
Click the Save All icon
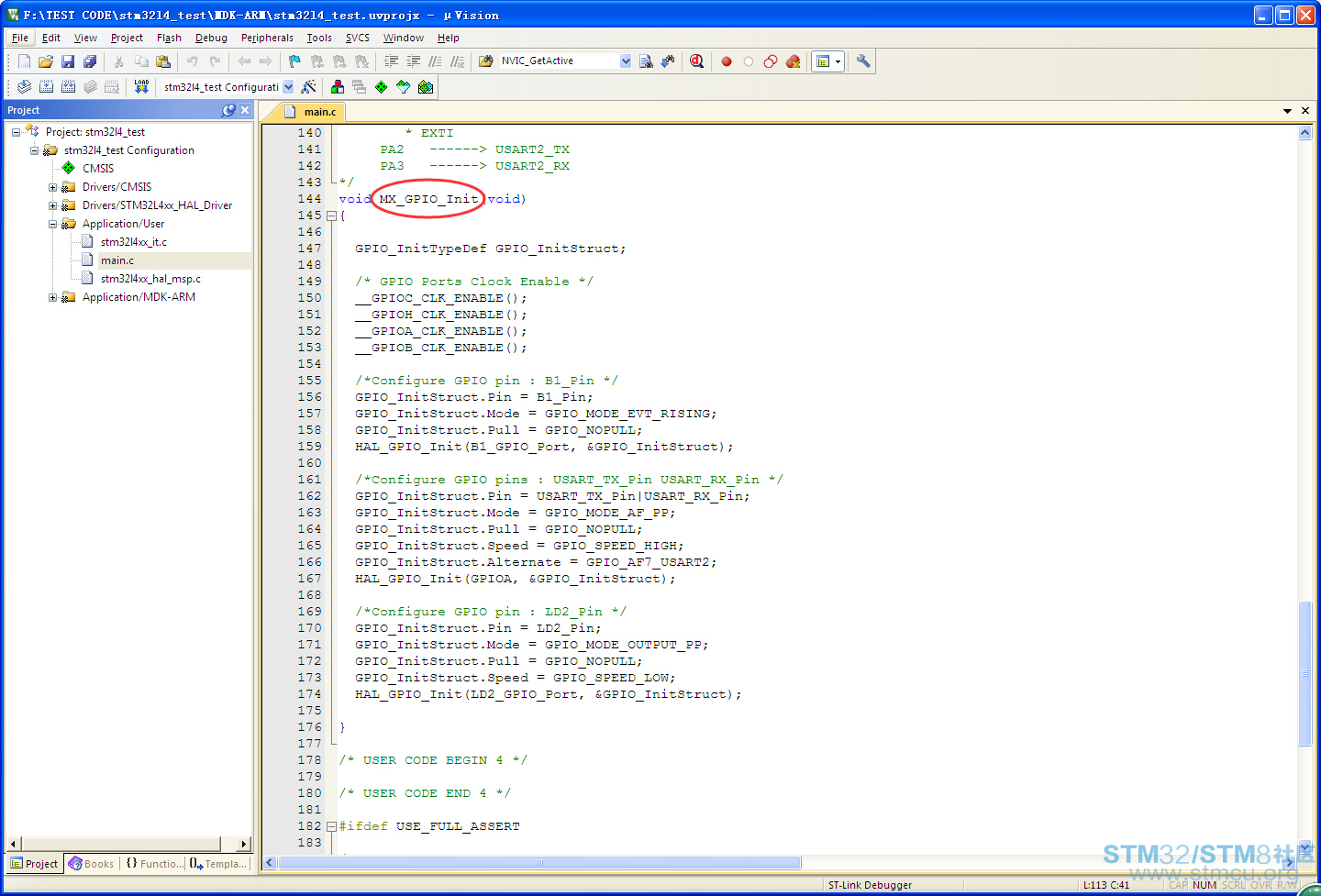coord(90,61)
